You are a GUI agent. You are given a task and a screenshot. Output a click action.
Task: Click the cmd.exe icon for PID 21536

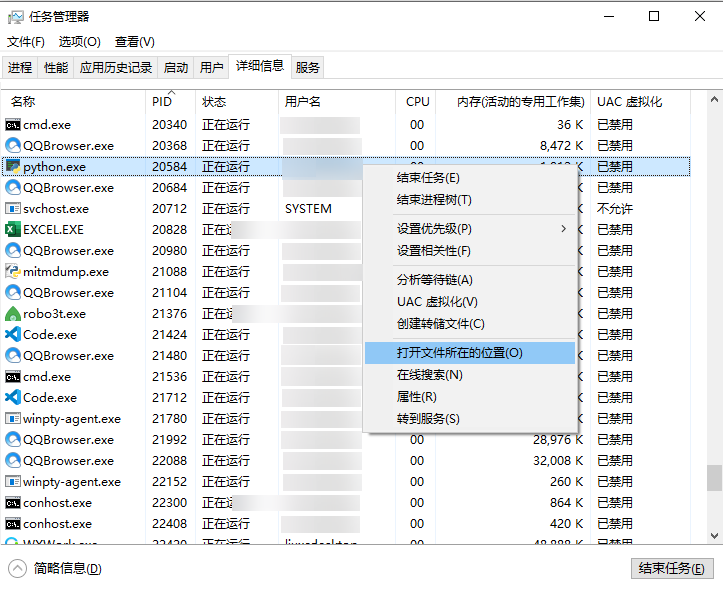[x=13, y=377]
